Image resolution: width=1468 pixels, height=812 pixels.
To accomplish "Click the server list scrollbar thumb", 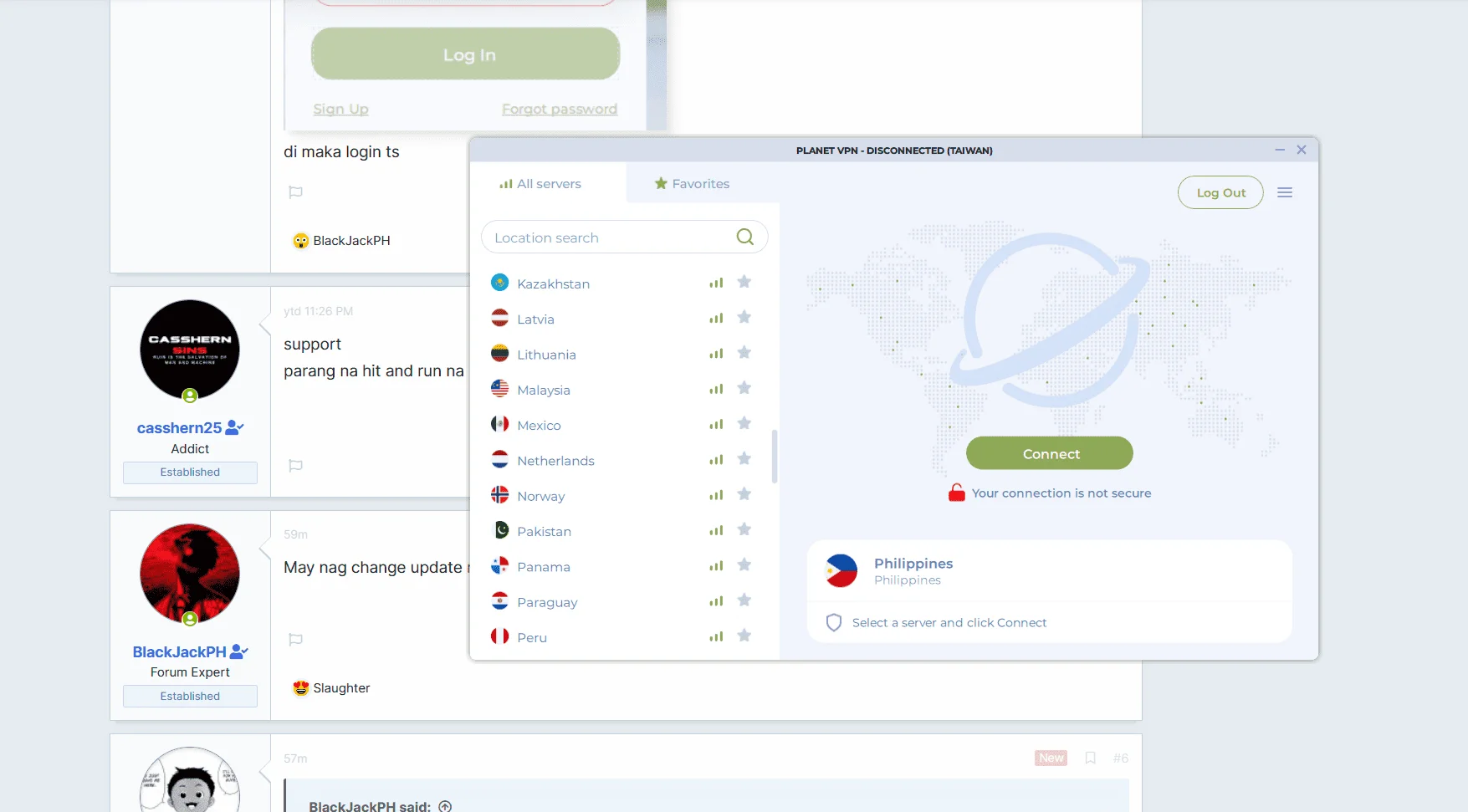I will tap(775, 457).
